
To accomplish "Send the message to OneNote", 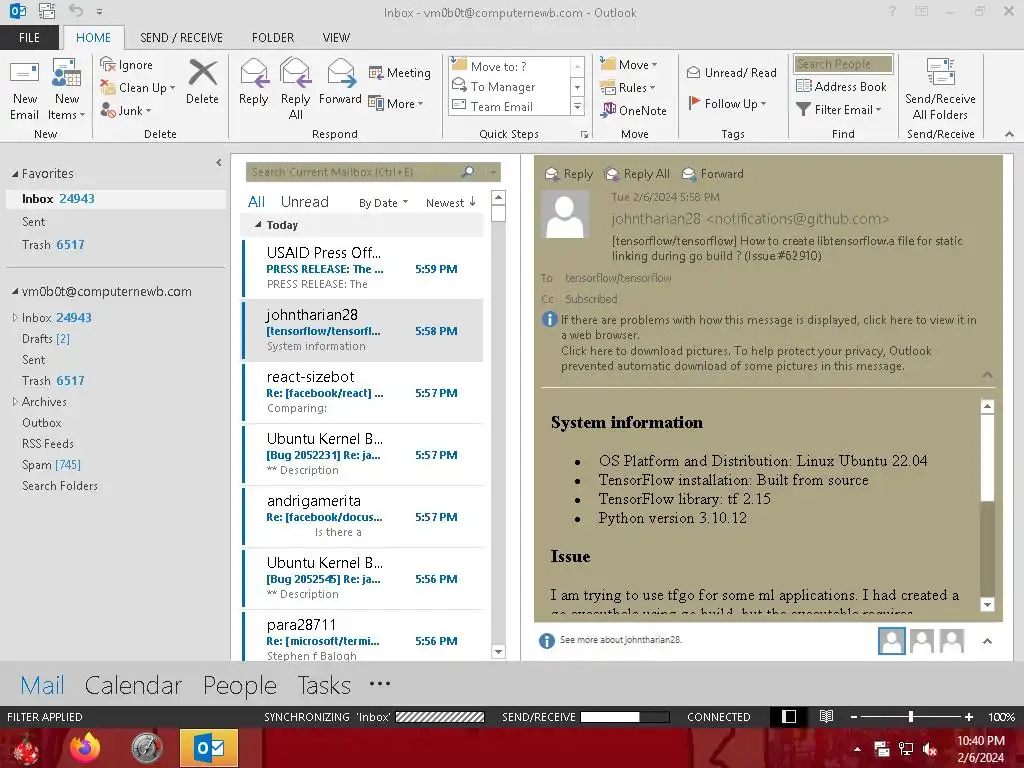I will (634, 110).
